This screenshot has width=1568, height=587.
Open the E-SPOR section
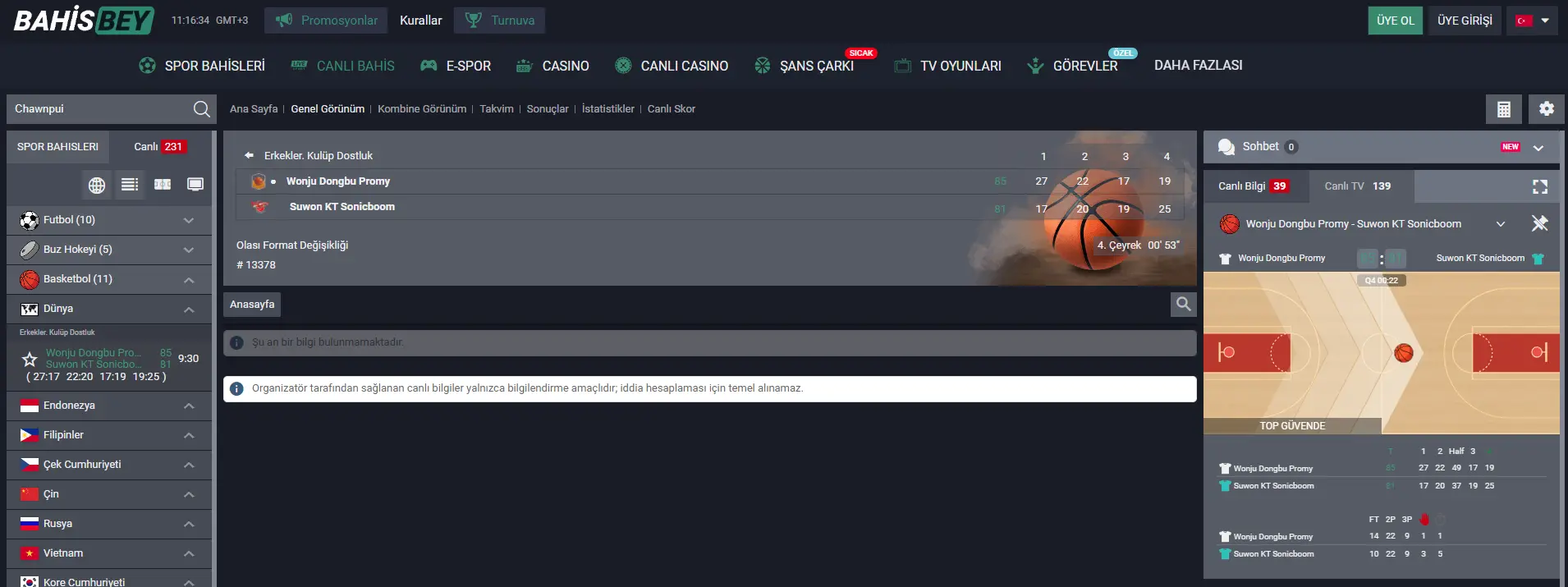click(456, 66)
